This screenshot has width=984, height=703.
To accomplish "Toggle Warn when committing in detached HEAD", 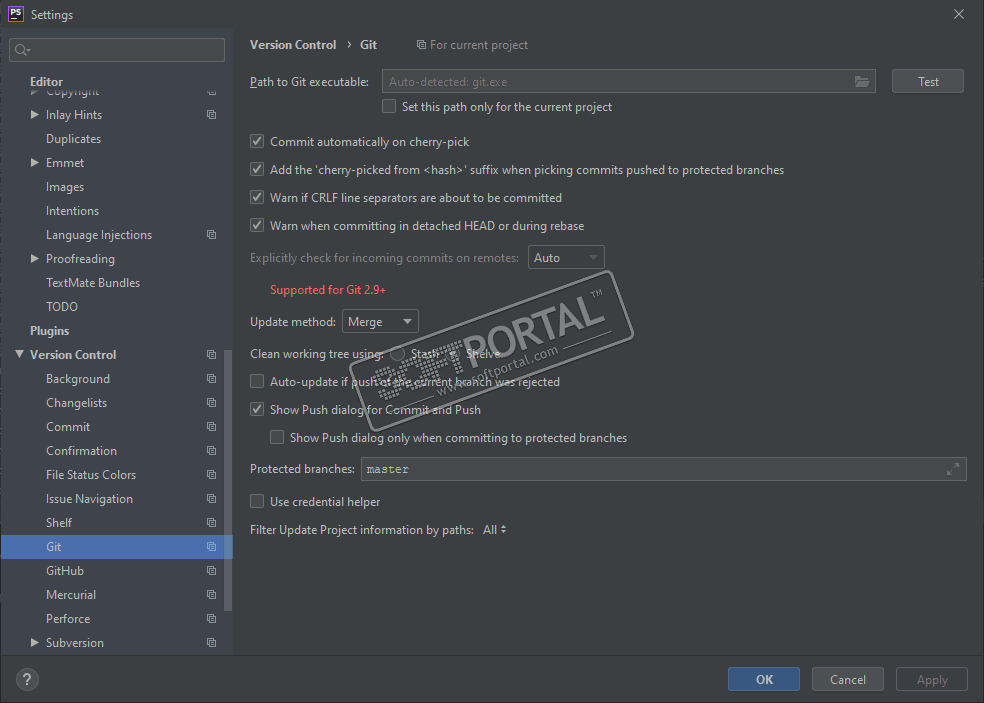I will pyautogui.click(x=257, y=225).
